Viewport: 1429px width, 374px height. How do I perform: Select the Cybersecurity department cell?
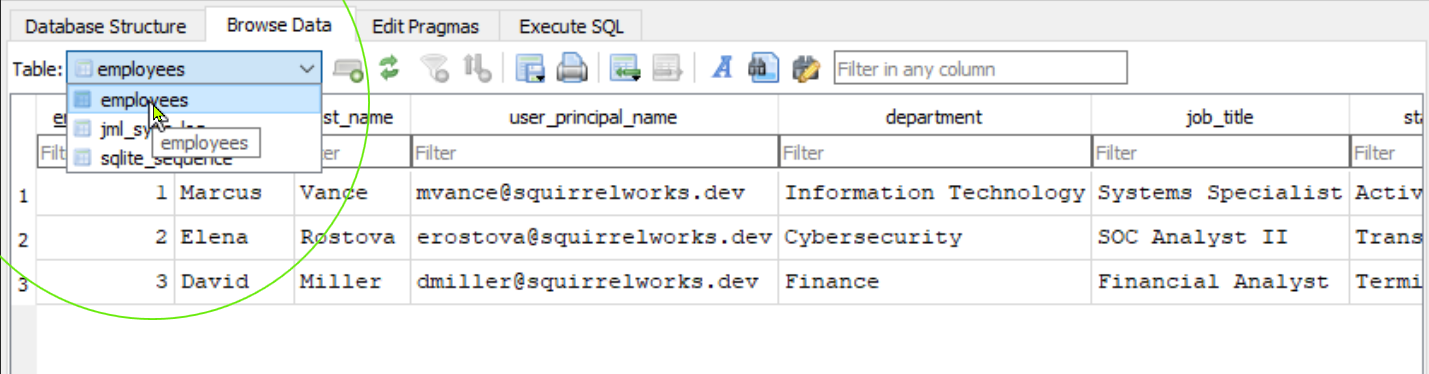[x=934, y=237]
